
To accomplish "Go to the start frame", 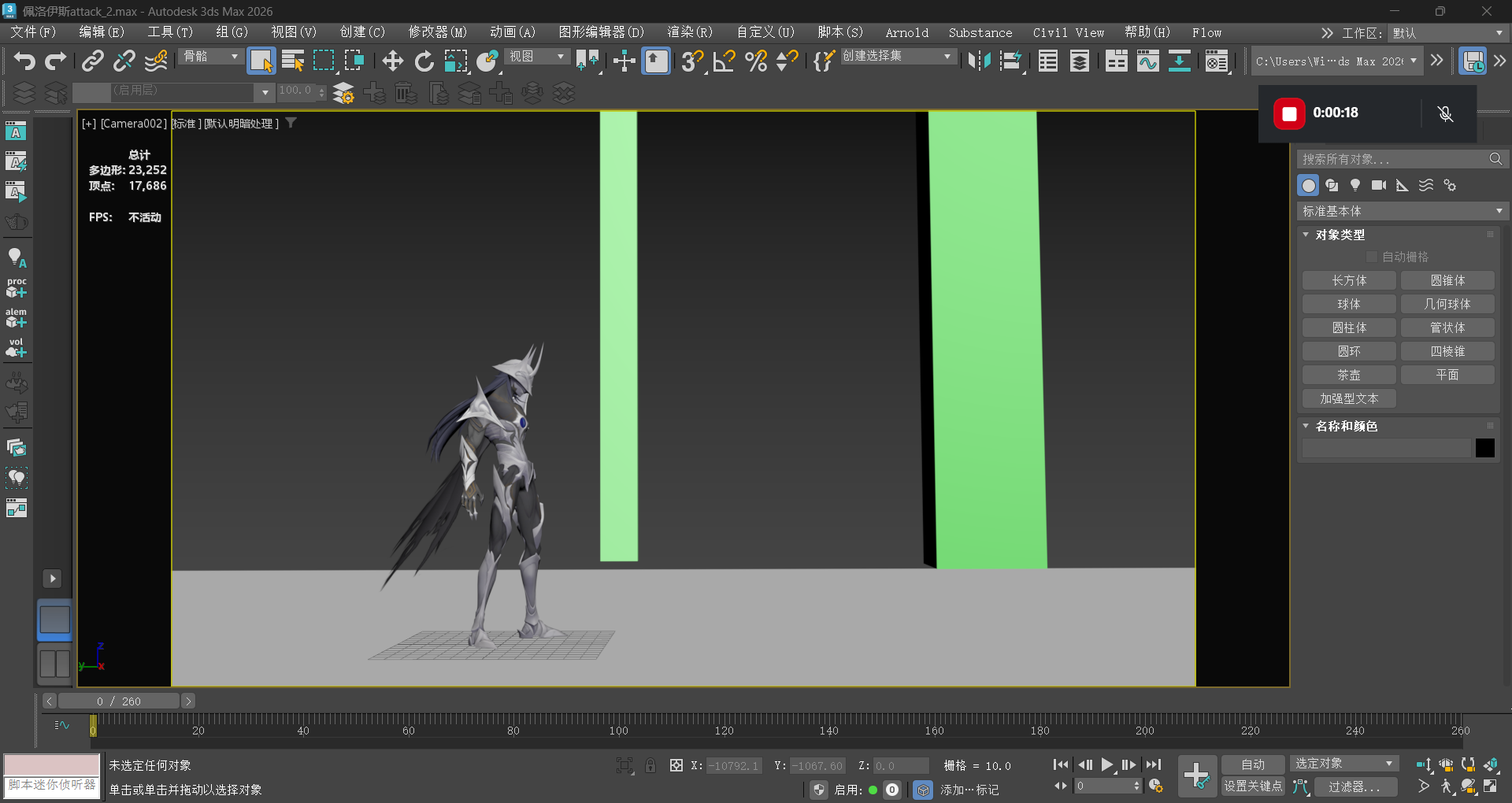I will 1061,764.
